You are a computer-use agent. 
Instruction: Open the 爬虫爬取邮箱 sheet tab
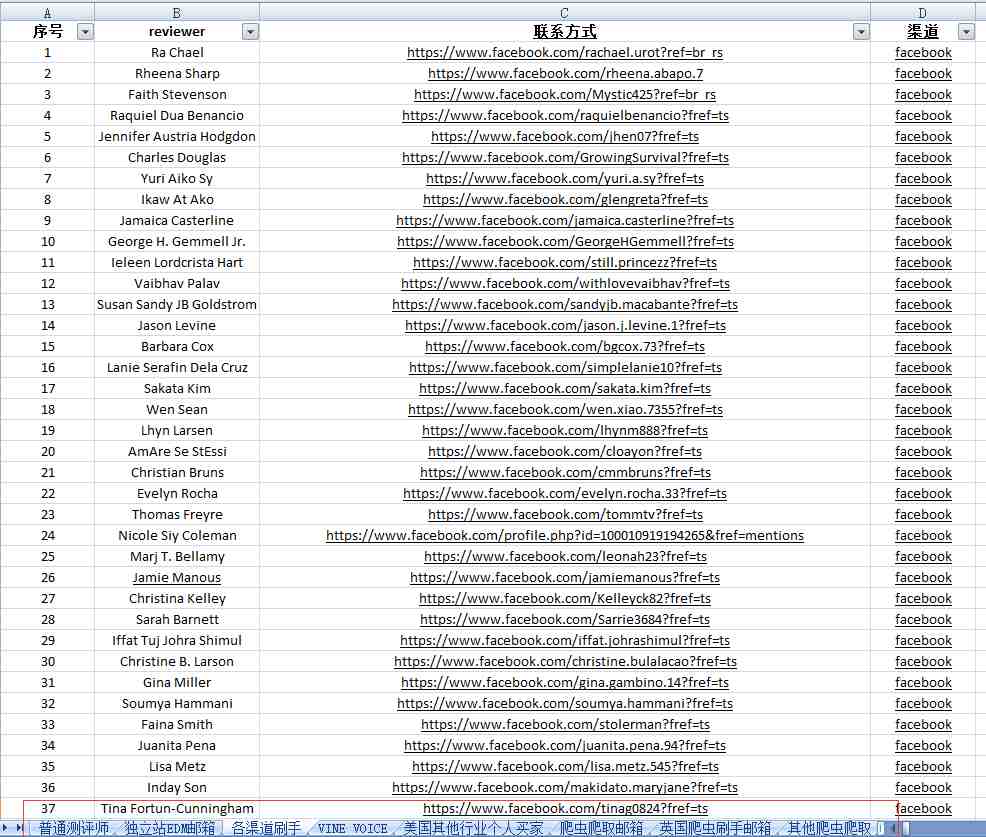pos(601,829)
